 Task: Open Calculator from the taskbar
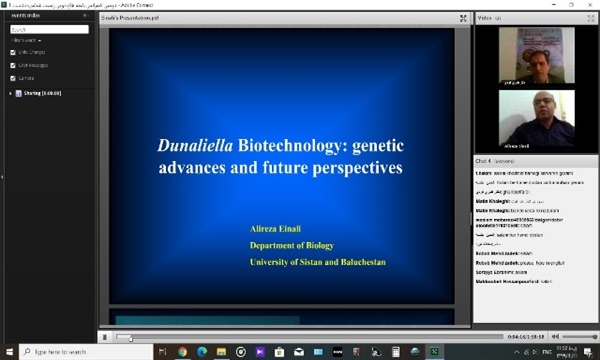coord(396,352)
